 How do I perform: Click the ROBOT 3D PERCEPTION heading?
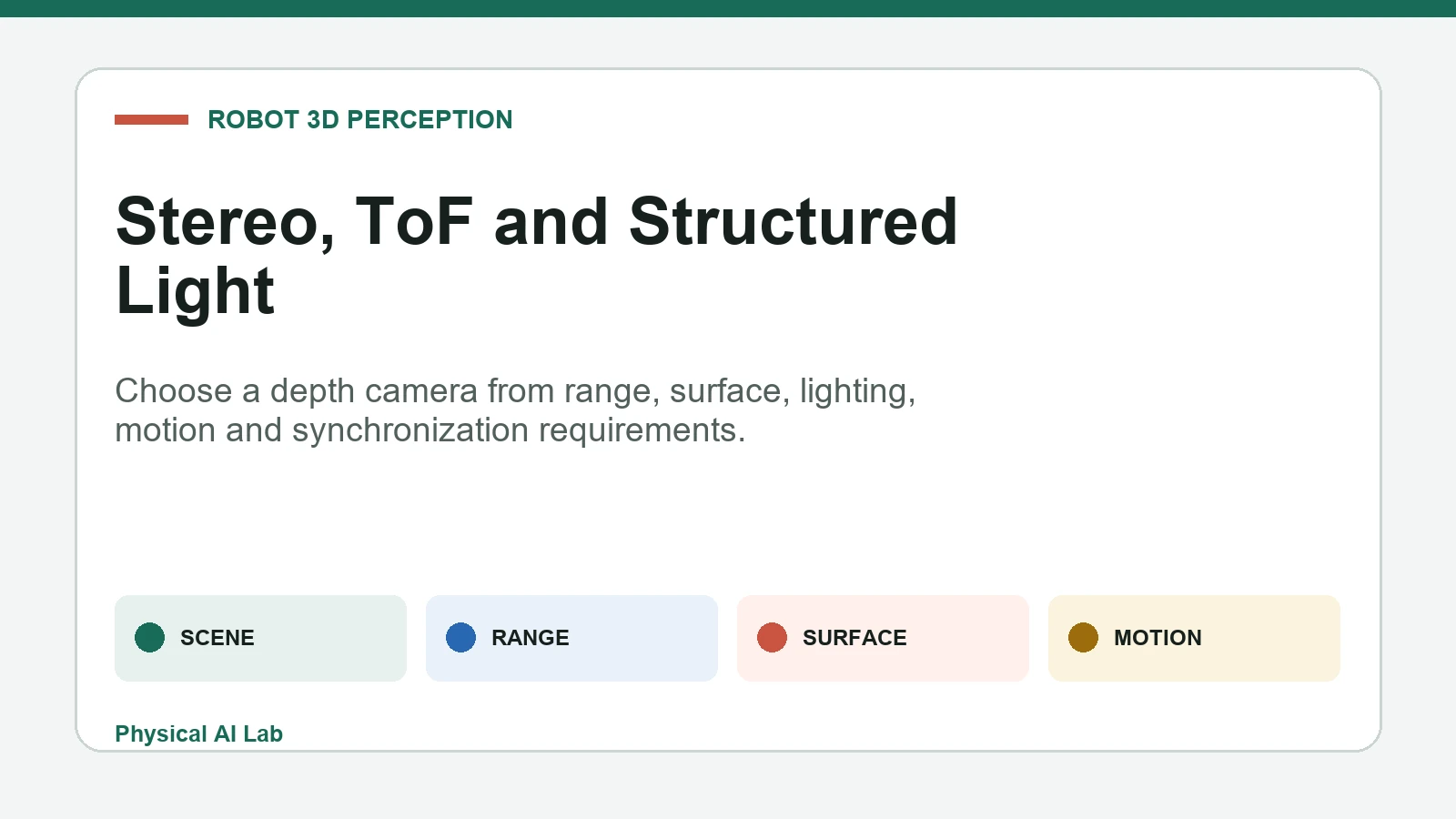[360, 119]
